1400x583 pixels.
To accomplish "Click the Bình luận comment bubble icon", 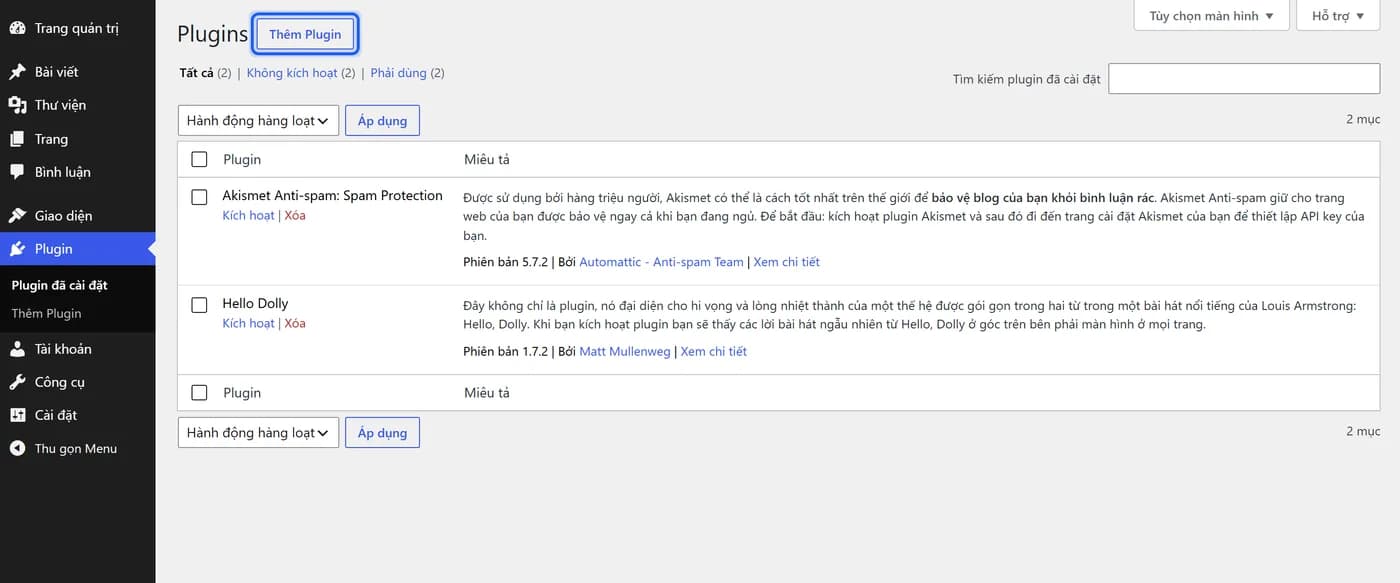I will tap(17, 172).
